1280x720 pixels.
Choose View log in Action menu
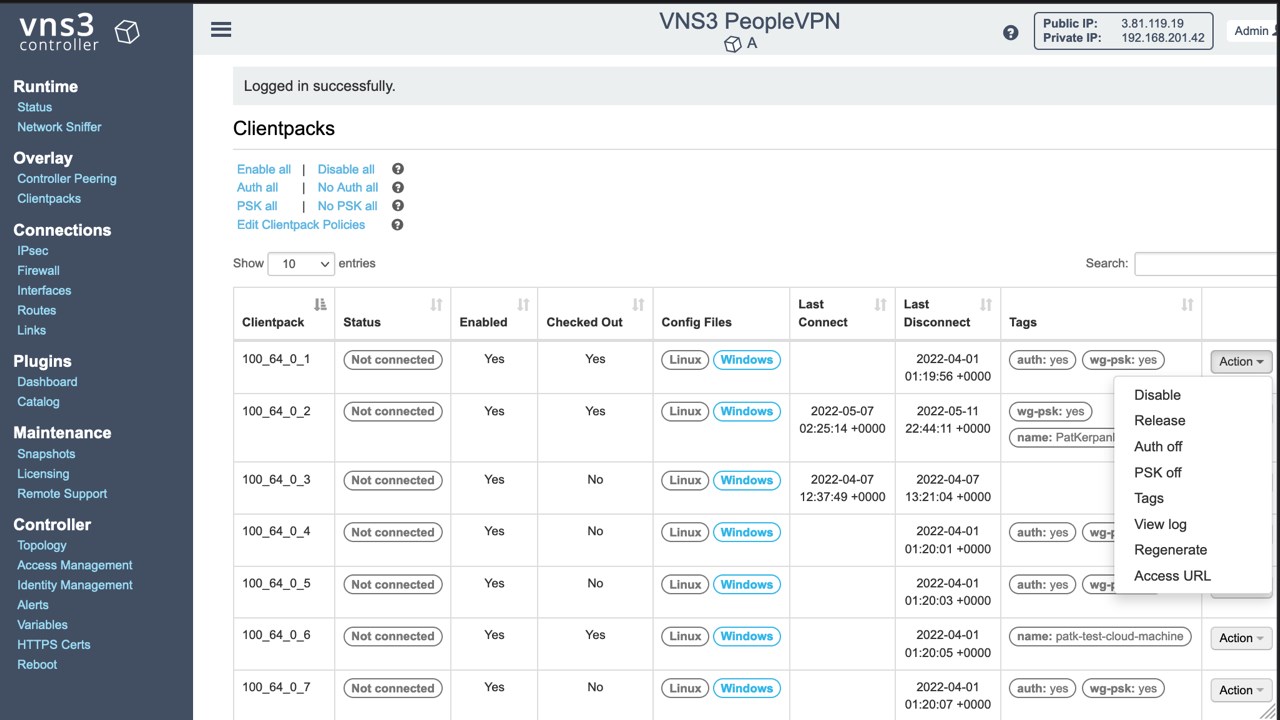(1160, 524)
